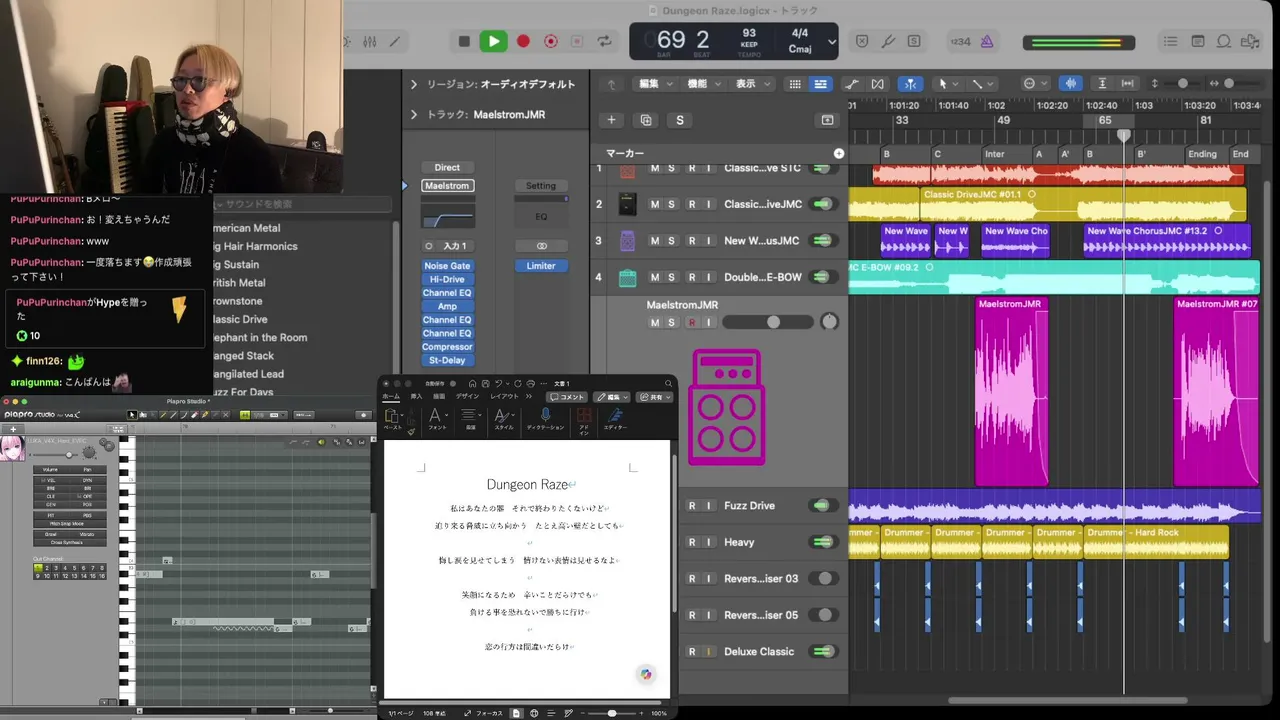Open the Note Pads icon
The height and width of the screenshot is (720, 1280).
click(x=1197, y=41)
